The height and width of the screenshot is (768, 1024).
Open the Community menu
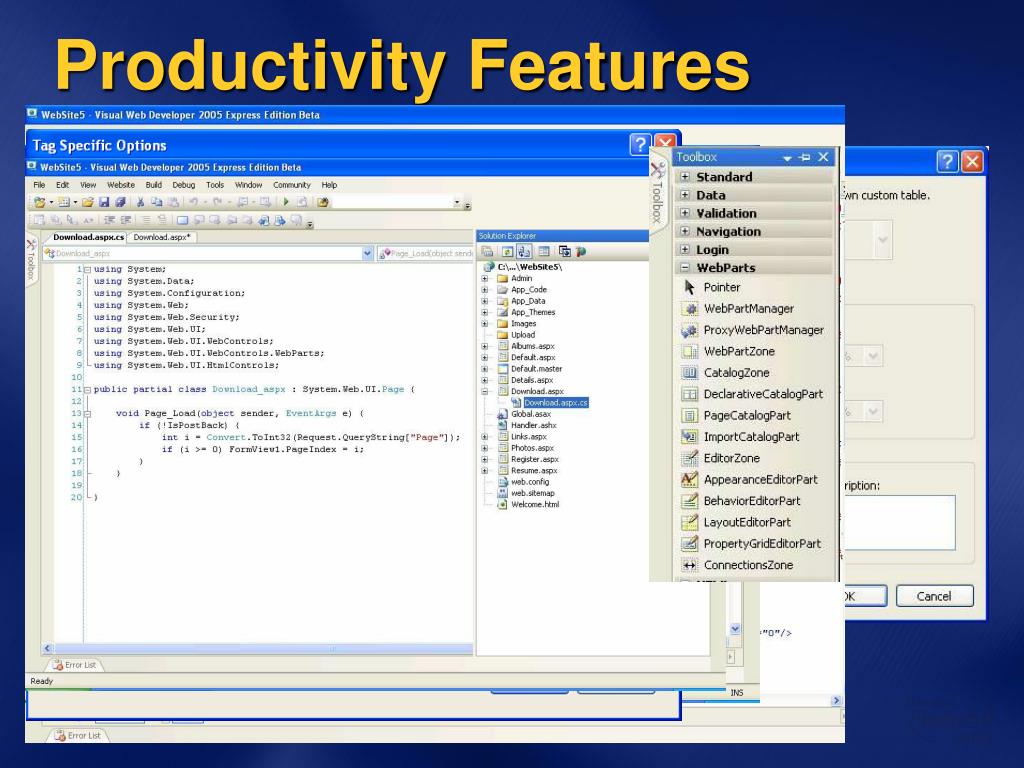291,185
